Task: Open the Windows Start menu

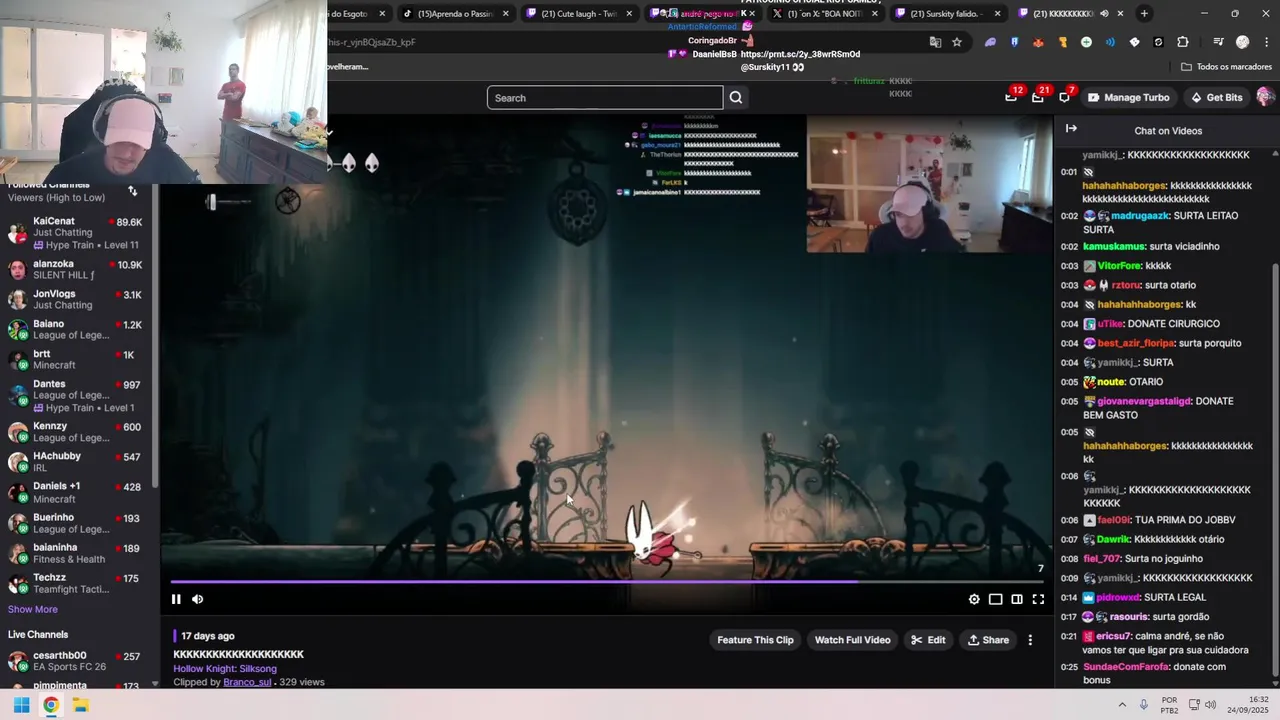Action: pyautogui.click(x=21, y=705)
